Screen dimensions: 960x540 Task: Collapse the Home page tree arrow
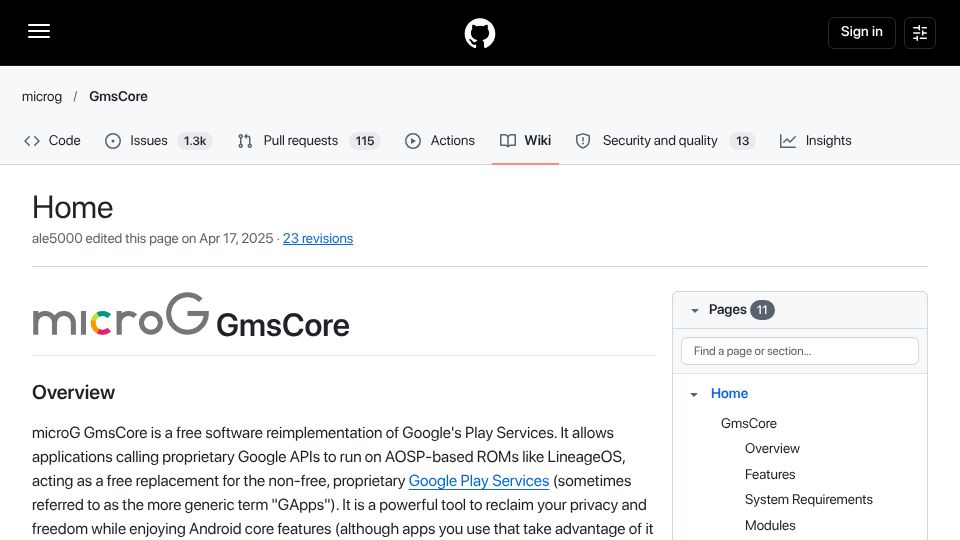tap(694, 394)
